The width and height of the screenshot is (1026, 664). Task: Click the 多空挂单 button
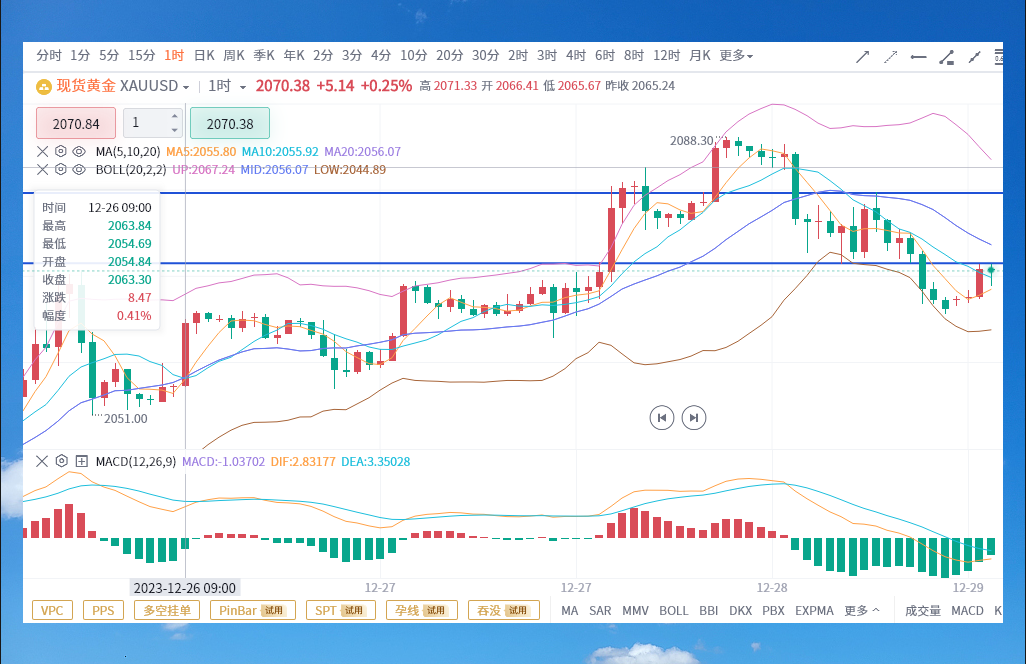[x=167, y=610]
